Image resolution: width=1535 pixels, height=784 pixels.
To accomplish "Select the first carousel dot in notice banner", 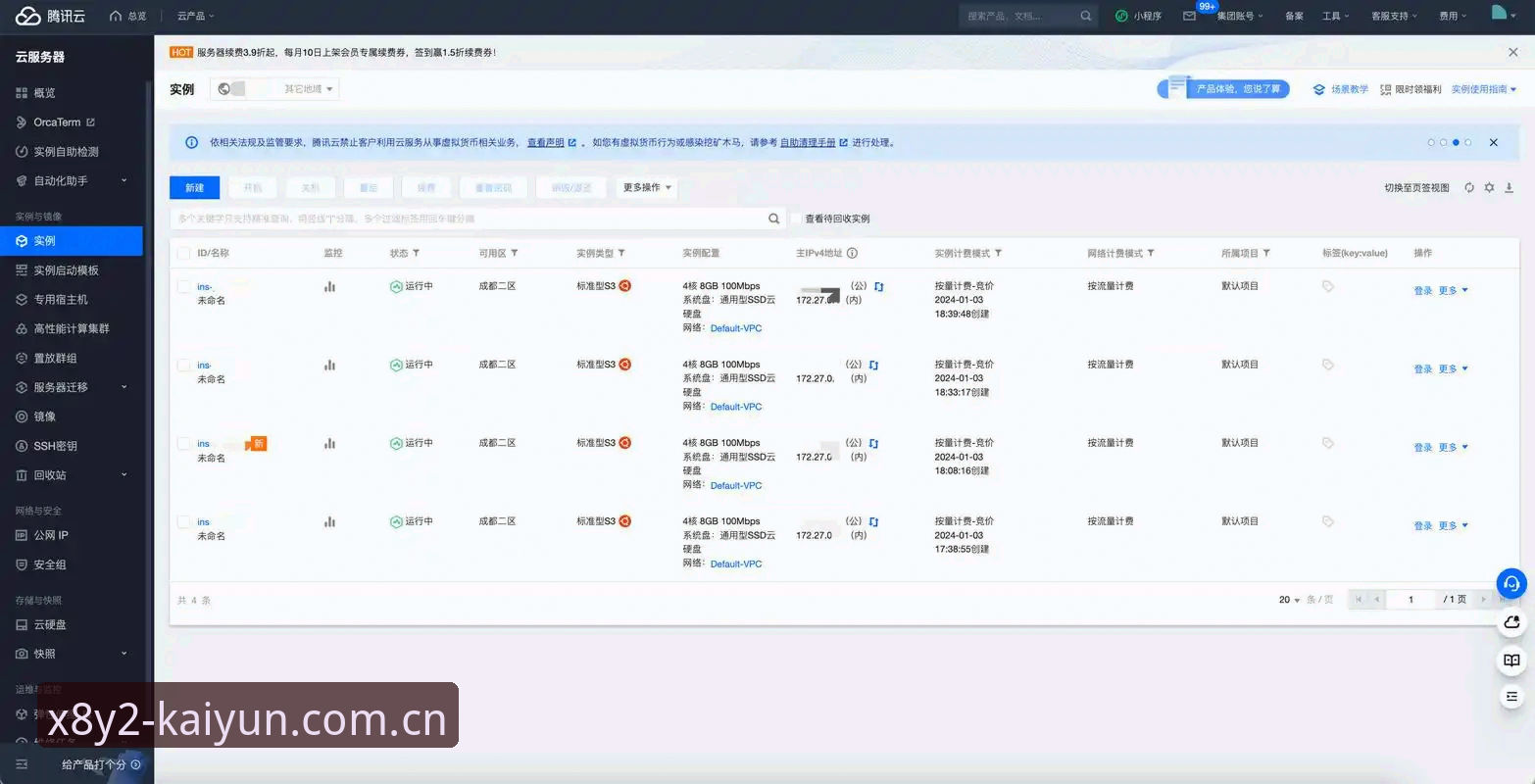I will click(x=1431, y=143).
